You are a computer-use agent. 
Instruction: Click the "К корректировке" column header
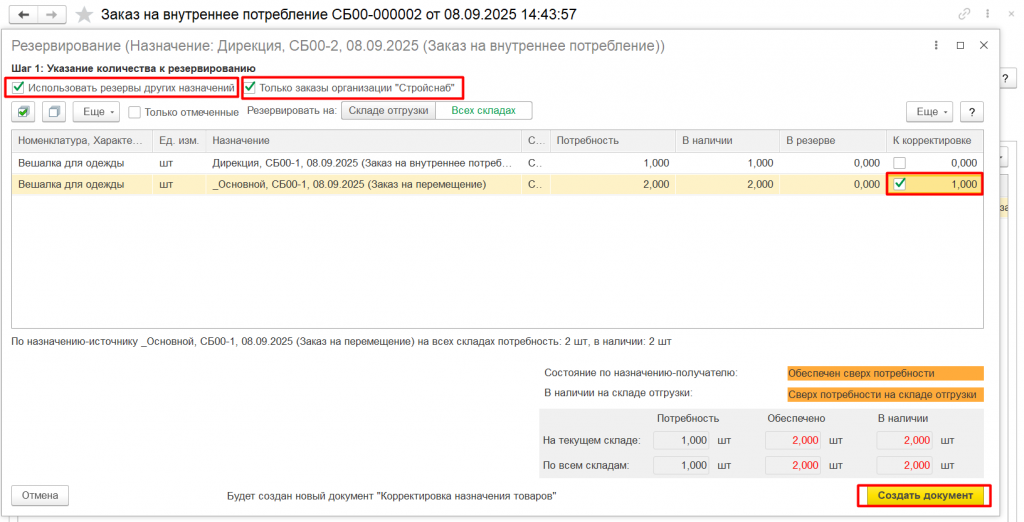pyautogui.click(x=935, y=140)
